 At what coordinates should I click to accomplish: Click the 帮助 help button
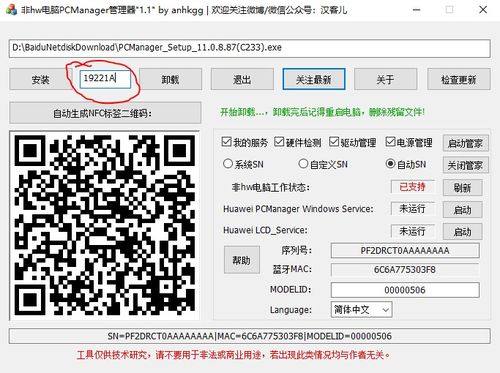[x=242, y=260]
